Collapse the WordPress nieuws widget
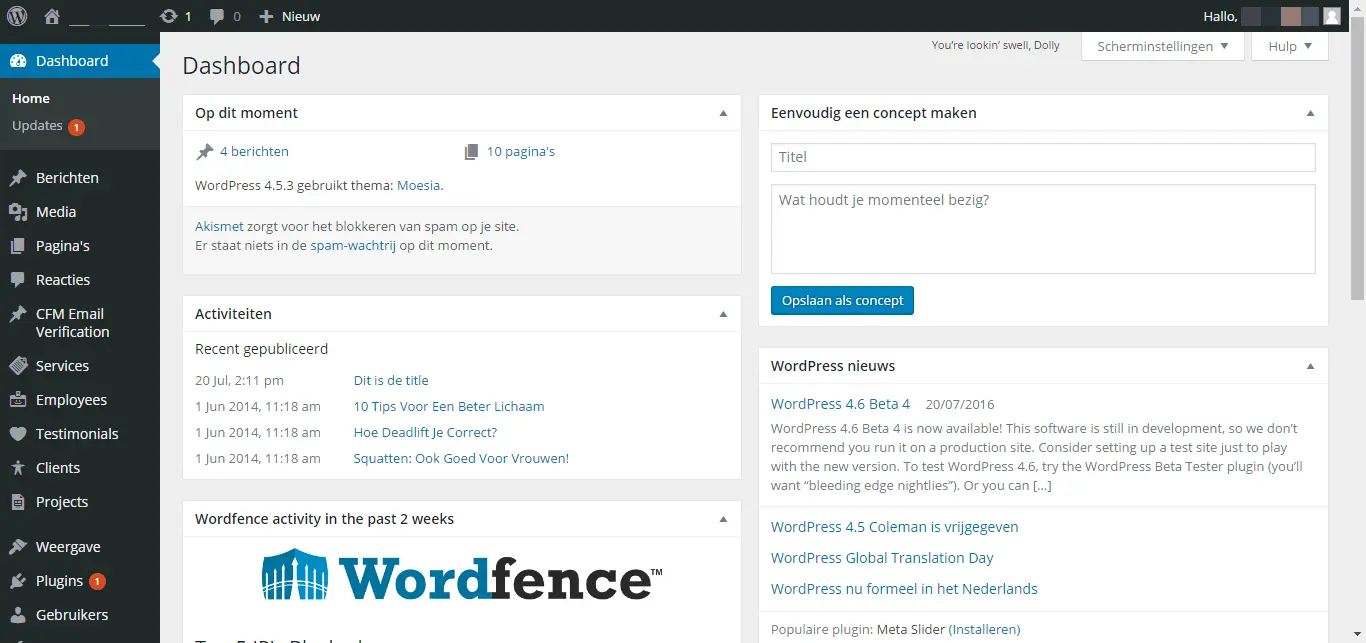 pos(1310,366)
